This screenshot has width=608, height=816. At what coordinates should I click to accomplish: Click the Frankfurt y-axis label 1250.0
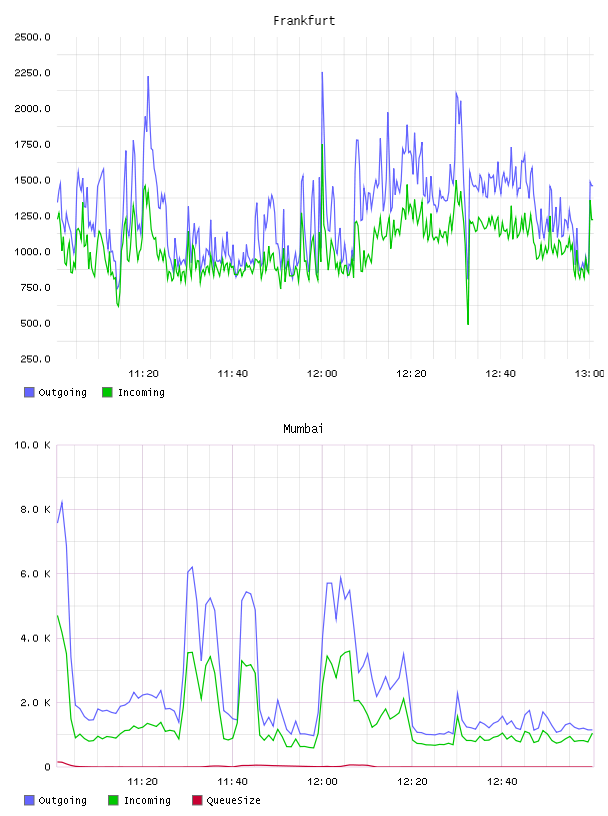coord(32,216)
